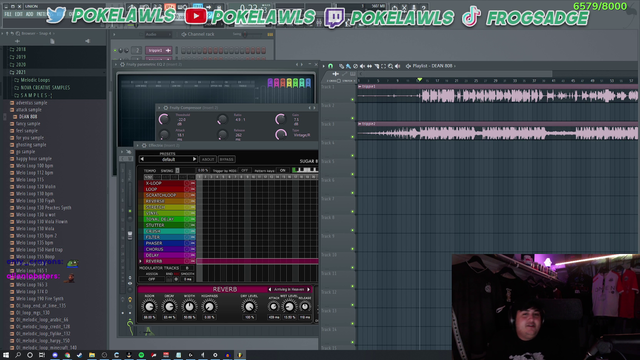640x360 pixels.
Task: Click the browser search magnifier icon
Action: [x=18, y=33]
